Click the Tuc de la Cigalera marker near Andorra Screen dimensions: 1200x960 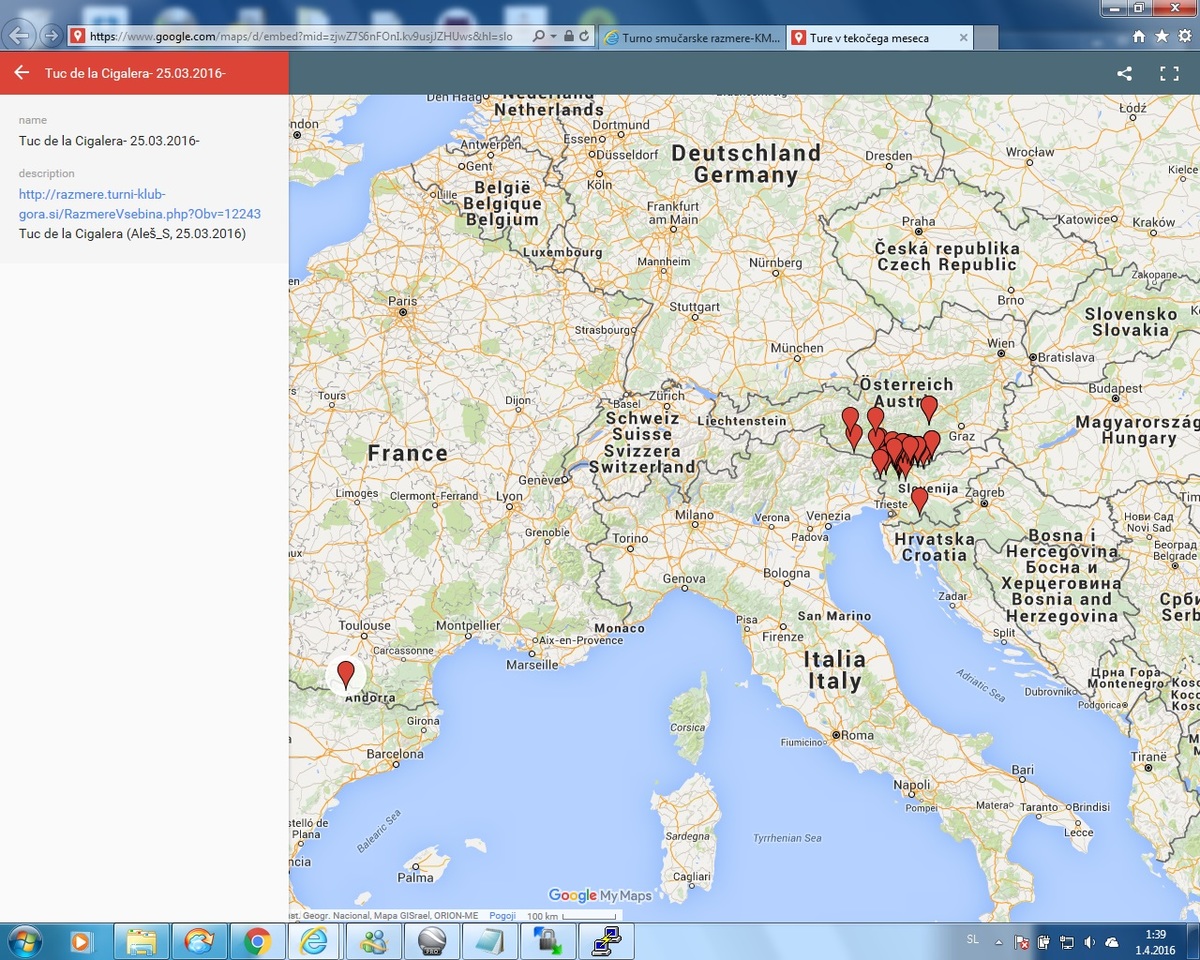click(346, 673)
